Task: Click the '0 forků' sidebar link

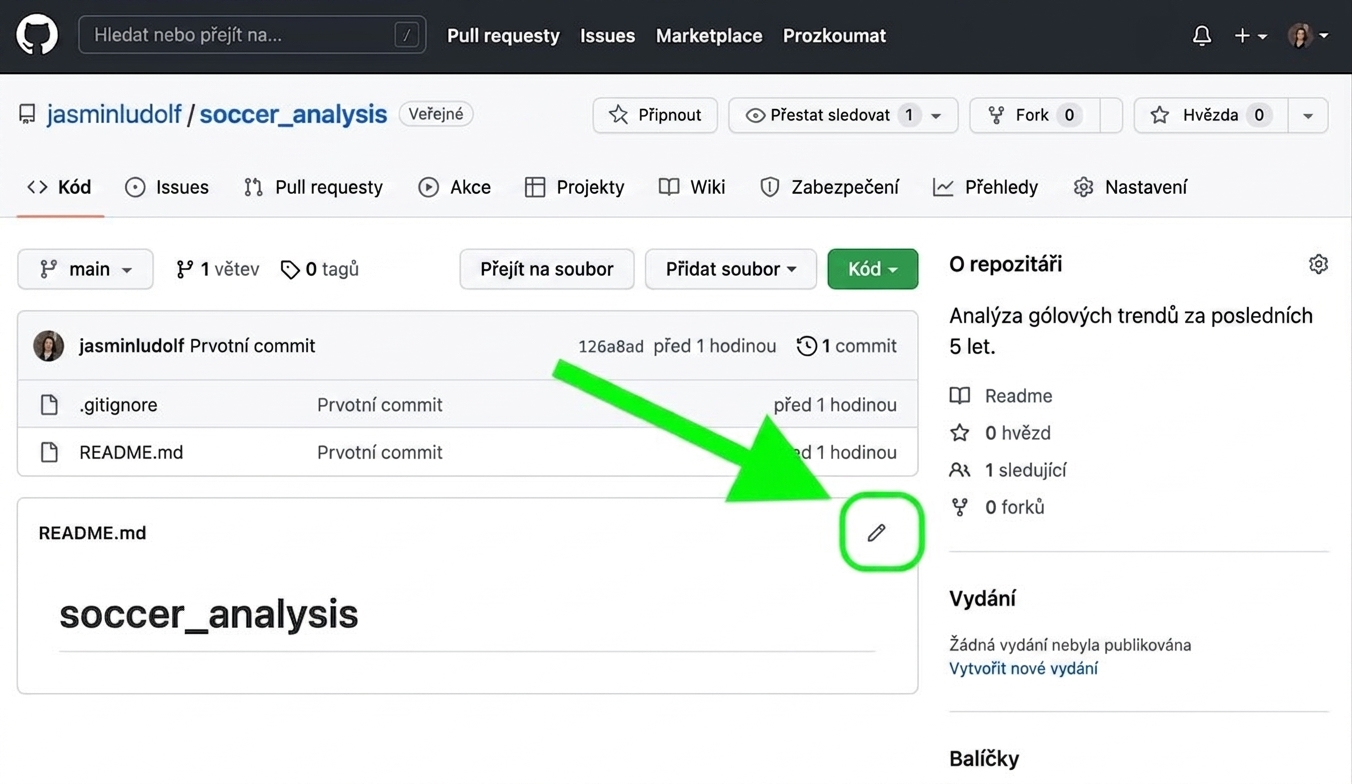Action: 997,507
